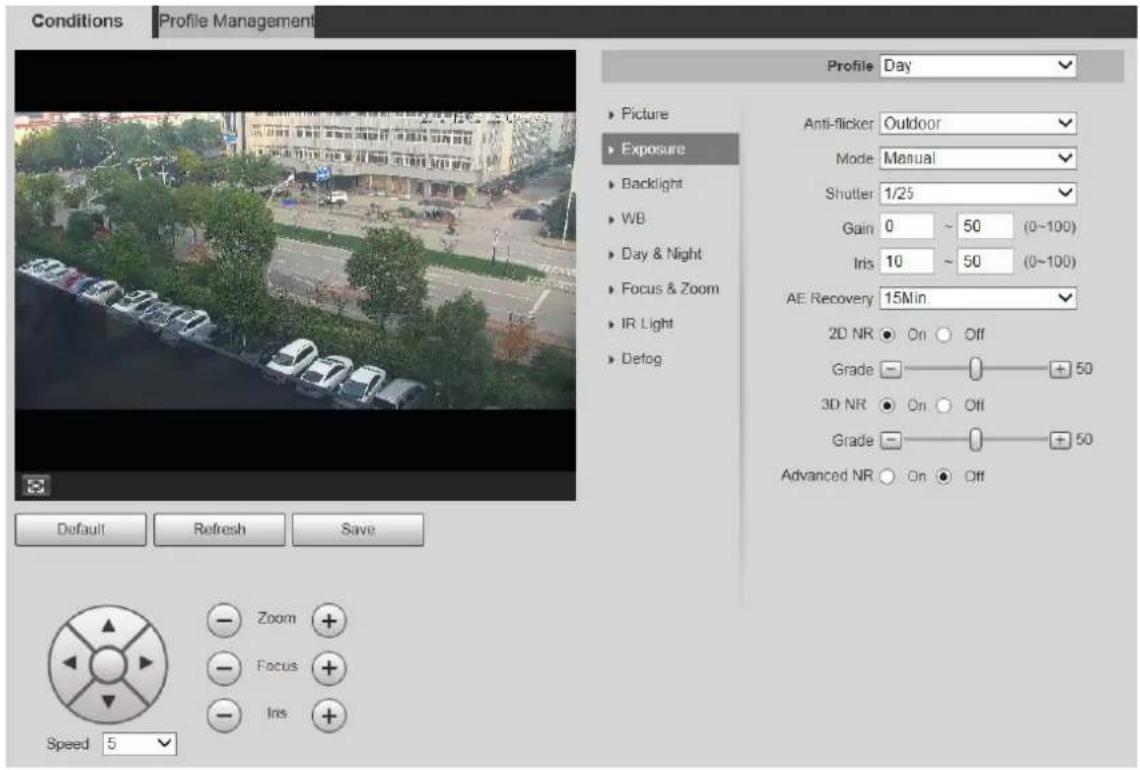Click the Save button
Screen dimensions: 1140x770
tap(358, 529)
